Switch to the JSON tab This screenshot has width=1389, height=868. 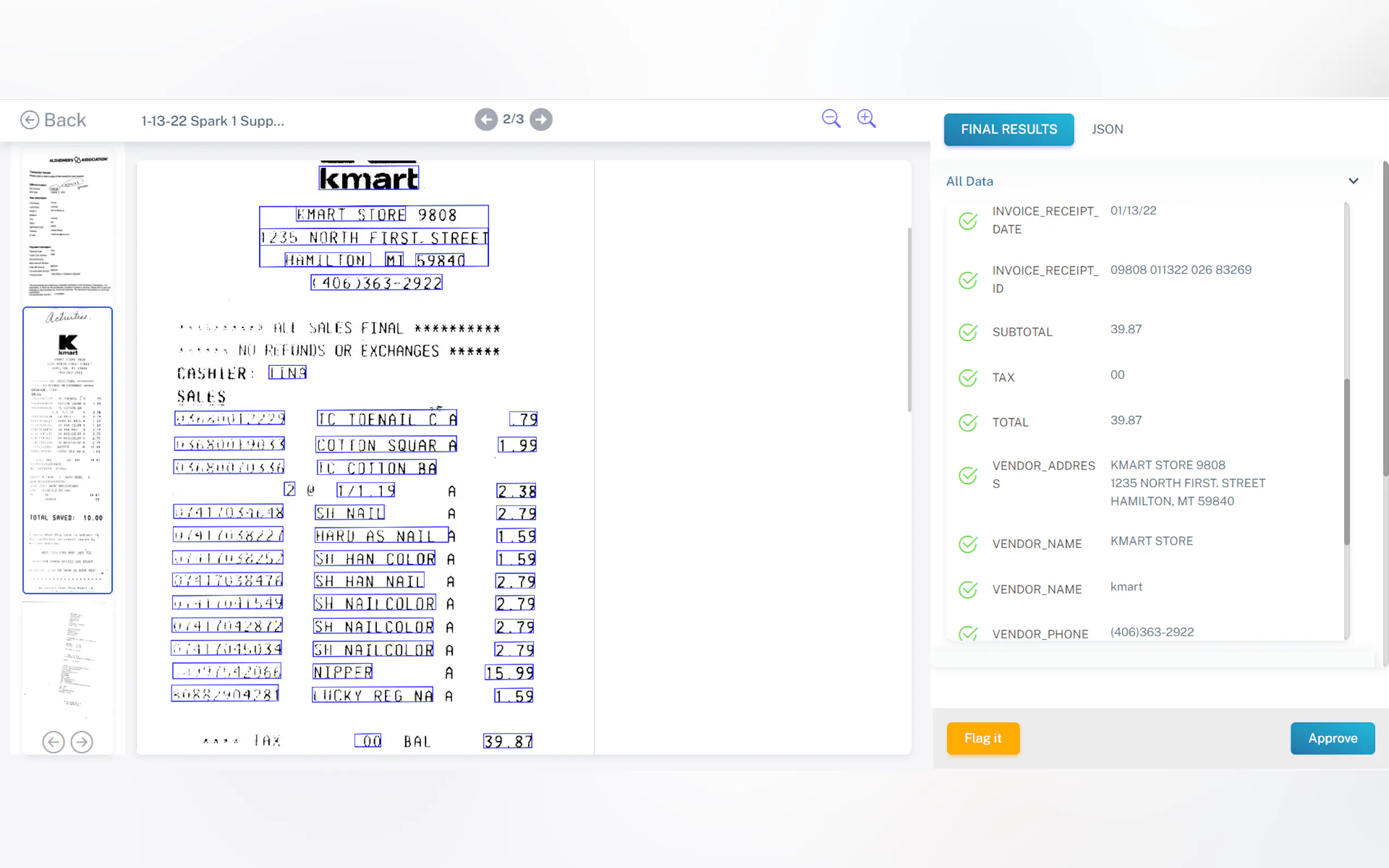coord(1107,129)
